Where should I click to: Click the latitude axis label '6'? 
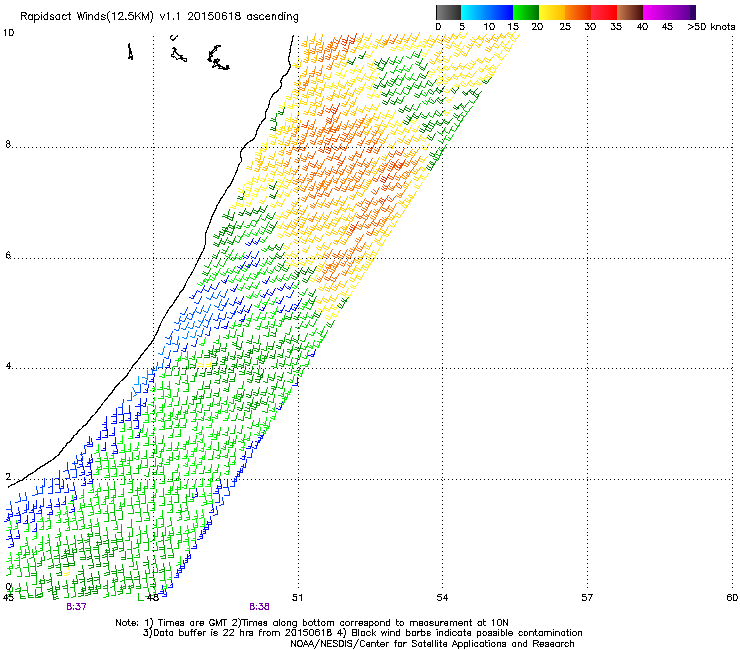pyautogui.click(x=8, y=255)
